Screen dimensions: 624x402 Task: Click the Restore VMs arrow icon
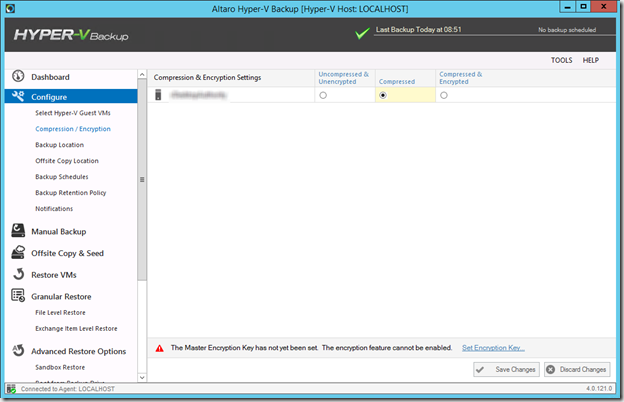coord(18,274)
